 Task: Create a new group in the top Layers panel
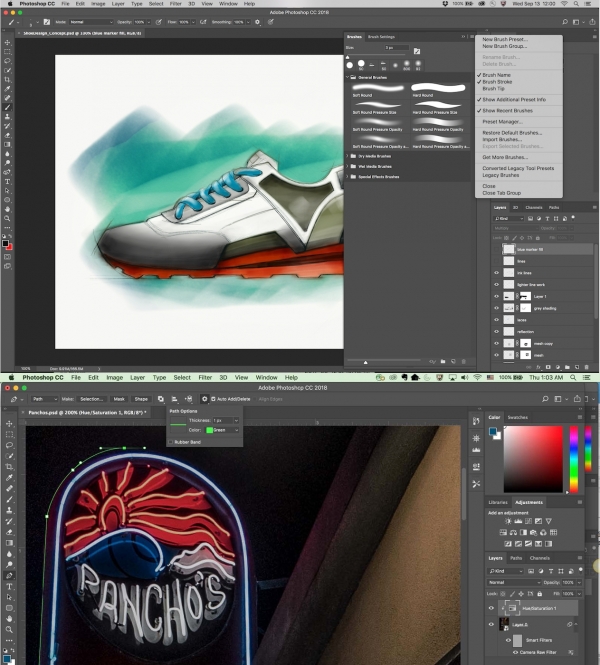tap(567, 367)
